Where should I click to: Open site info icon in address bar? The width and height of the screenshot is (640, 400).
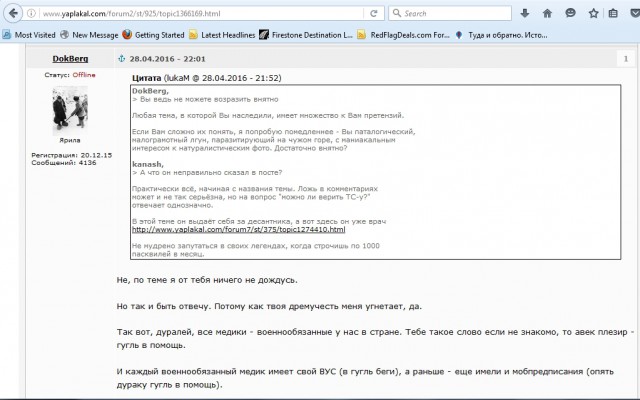tap(31, 13)
